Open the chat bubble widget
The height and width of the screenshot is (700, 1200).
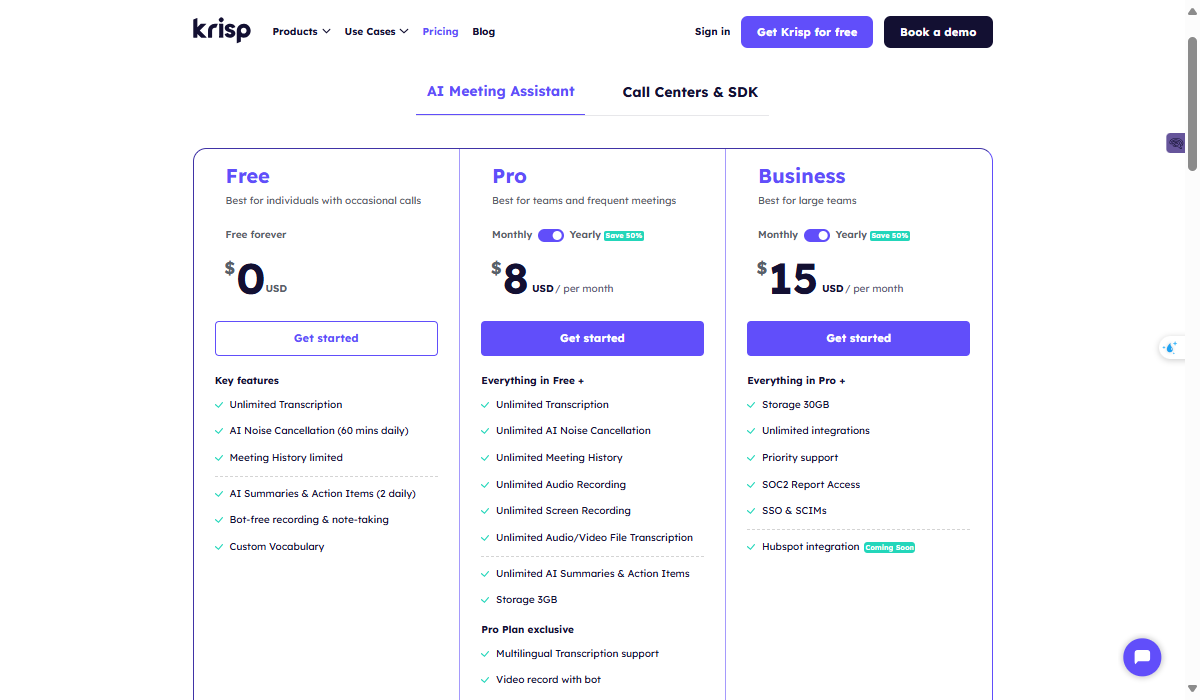point(1141,657)
